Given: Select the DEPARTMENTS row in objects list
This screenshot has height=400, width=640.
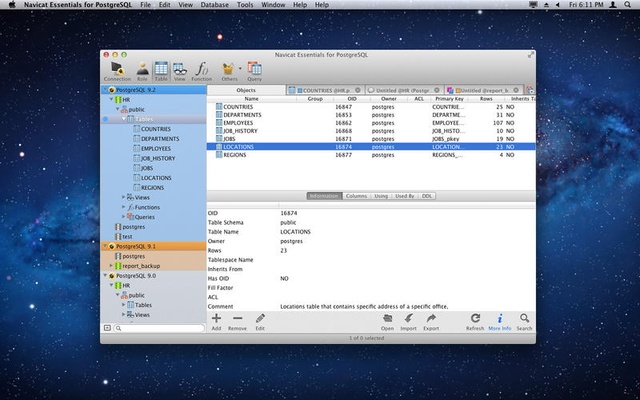Looking at the screenshot, I should tap(371, 115).
